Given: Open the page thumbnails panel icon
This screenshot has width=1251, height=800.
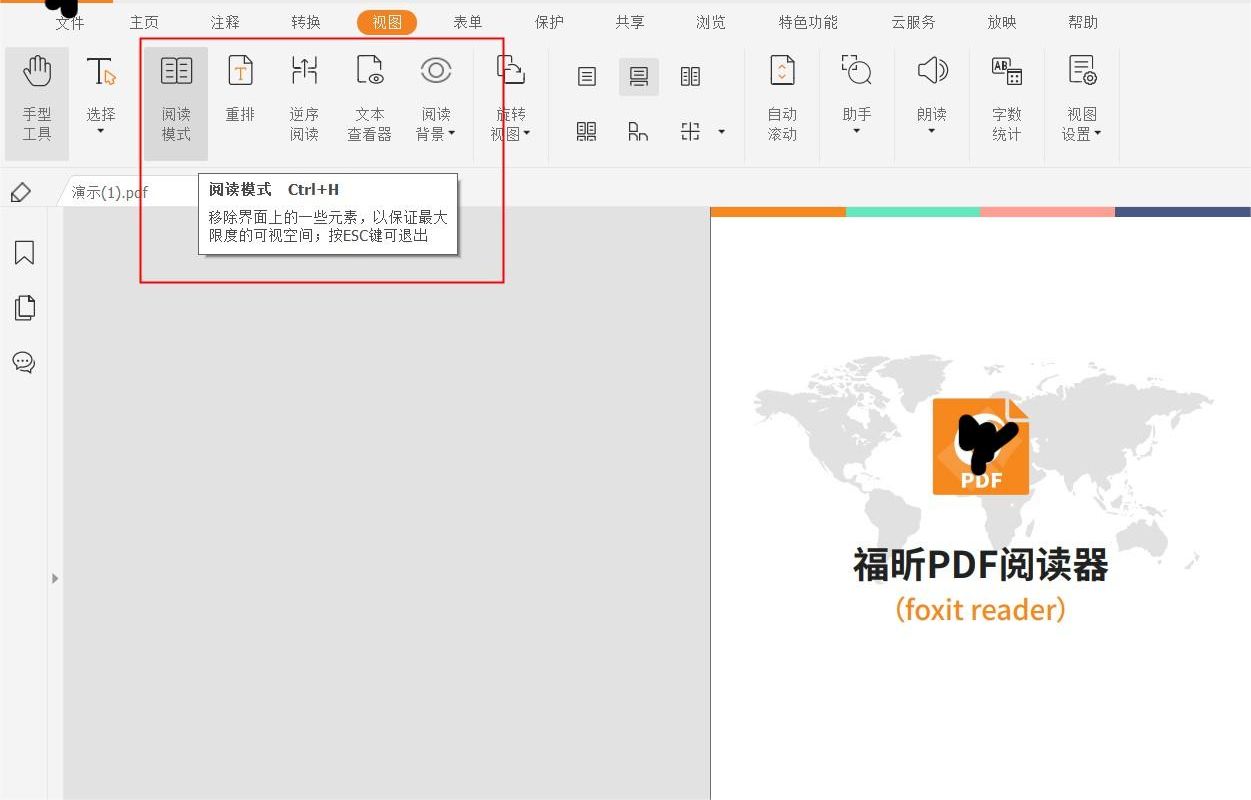Looking at the screenshot, I should point(24,308).
